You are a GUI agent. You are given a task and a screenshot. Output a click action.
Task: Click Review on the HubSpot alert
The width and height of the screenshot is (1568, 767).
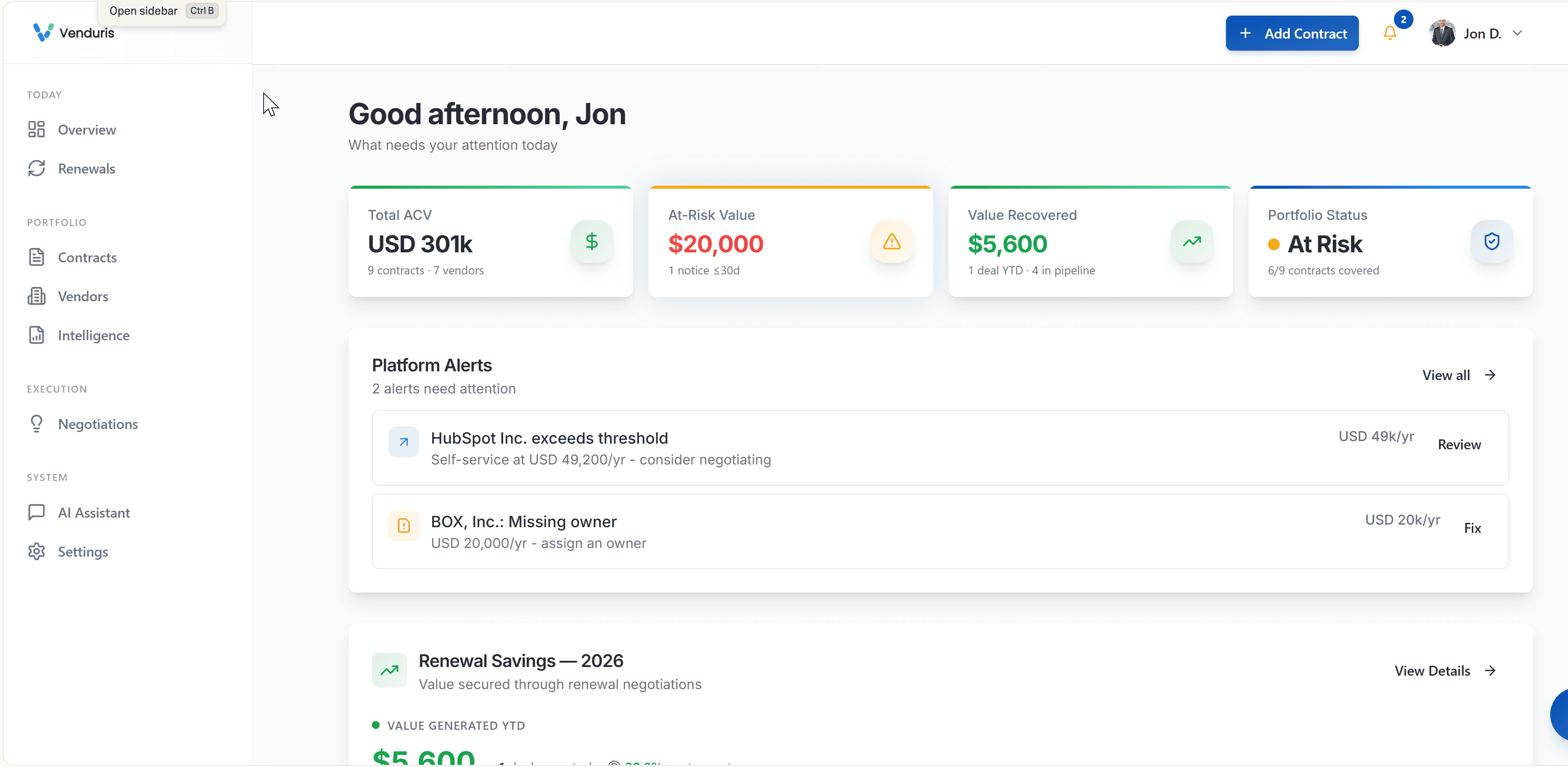tap(1459, 445)
